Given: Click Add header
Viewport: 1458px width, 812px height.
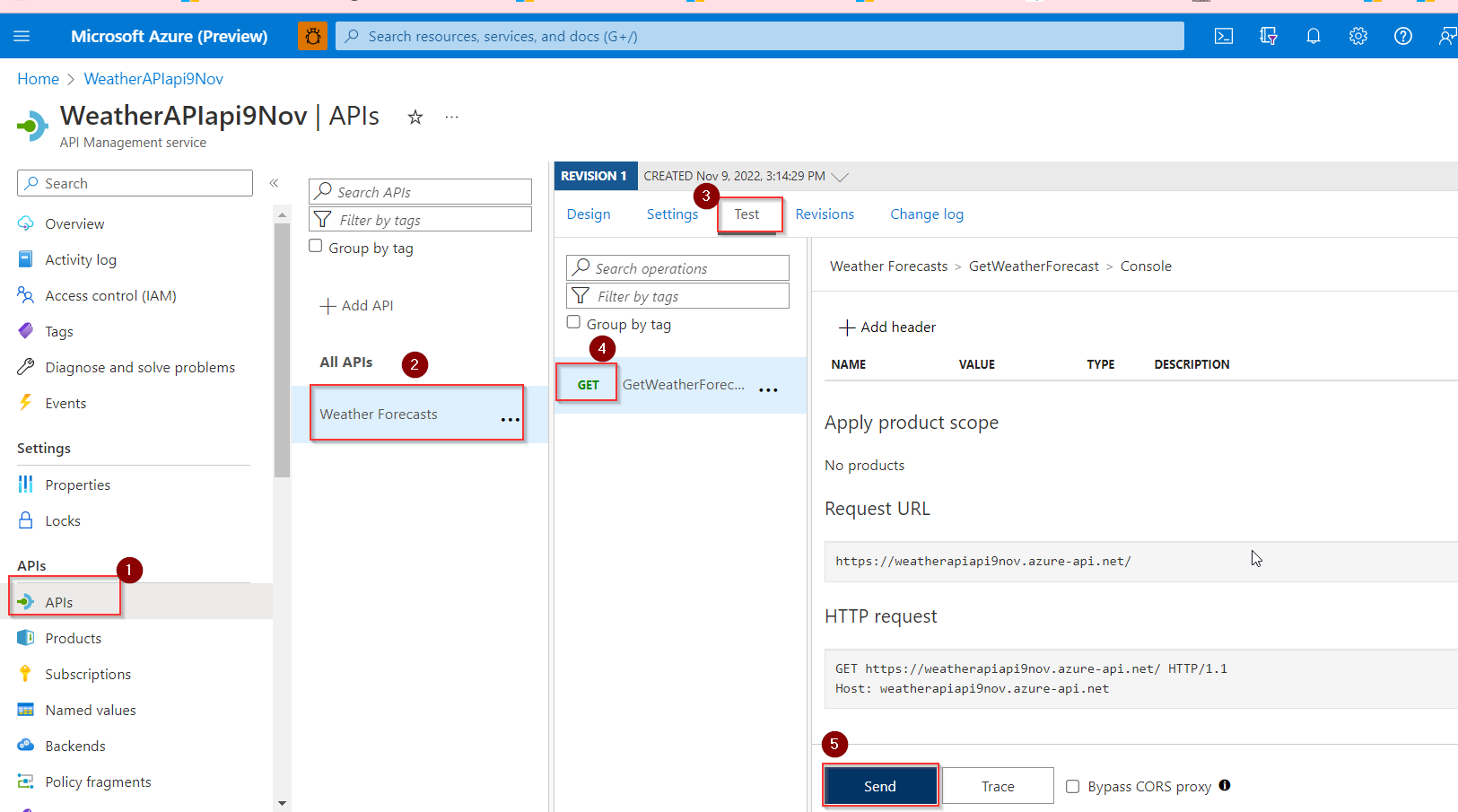Looking at the screenshot, I should click(x=887, y=327).
